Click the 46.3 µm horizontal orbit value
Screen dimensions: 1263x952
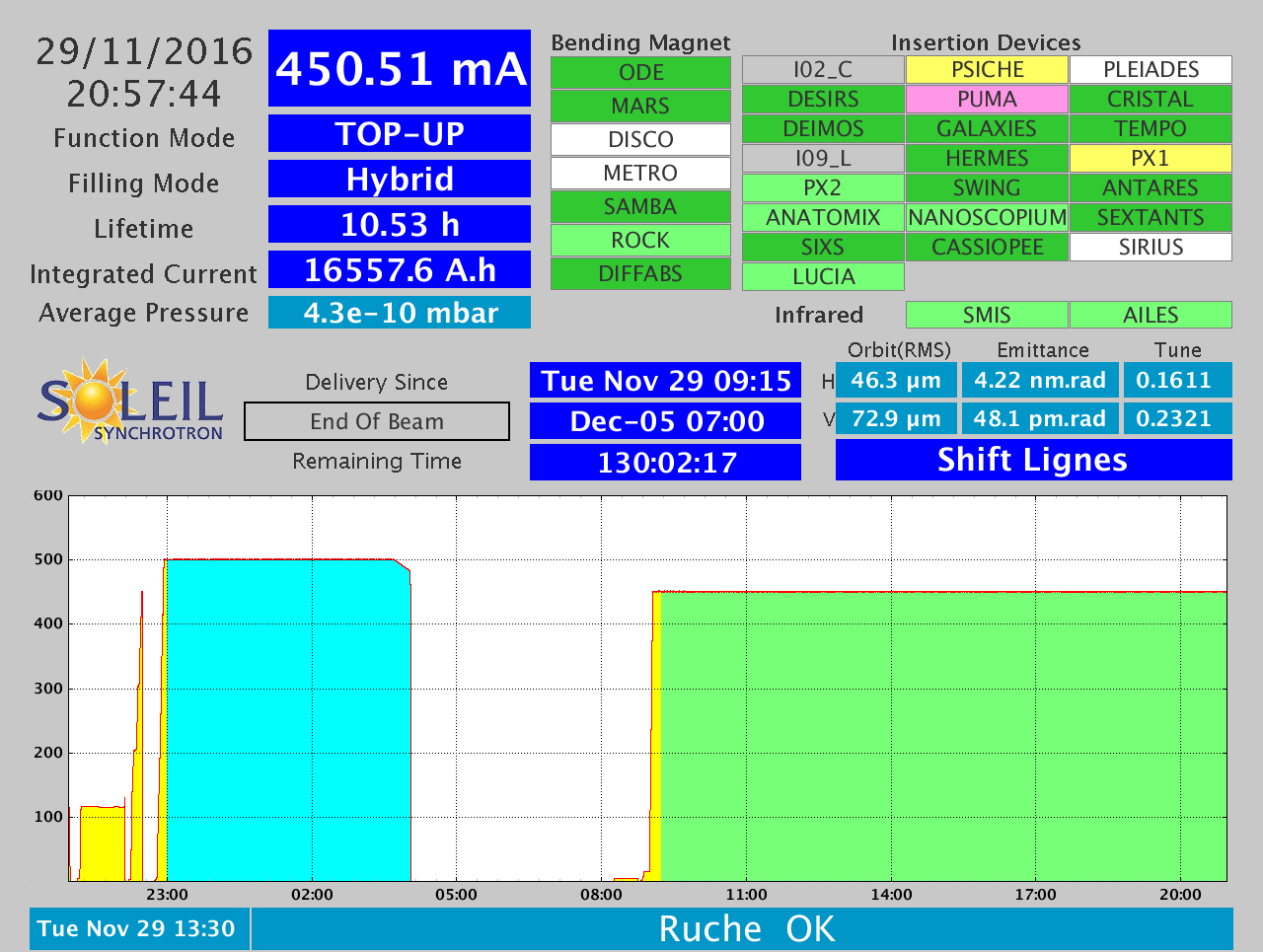pos(896,380)
